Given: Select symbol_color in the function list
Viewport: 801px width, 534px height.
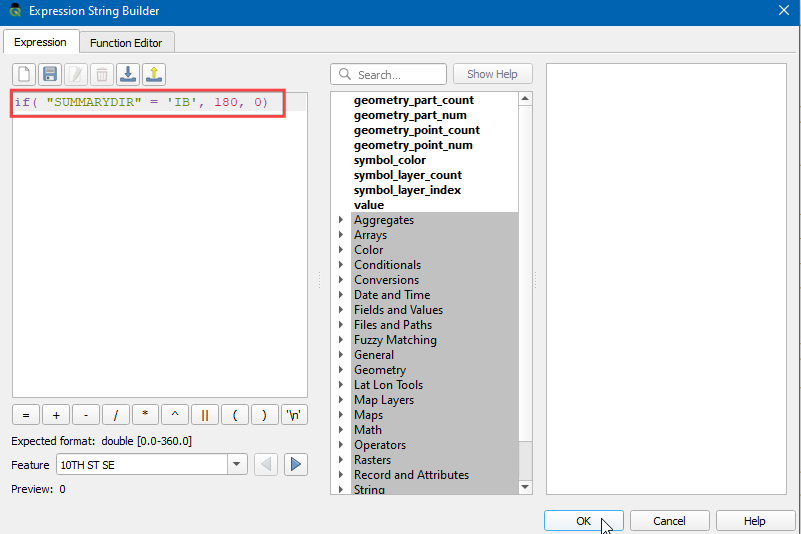Looking at the screenshot, I should point(390,160).
